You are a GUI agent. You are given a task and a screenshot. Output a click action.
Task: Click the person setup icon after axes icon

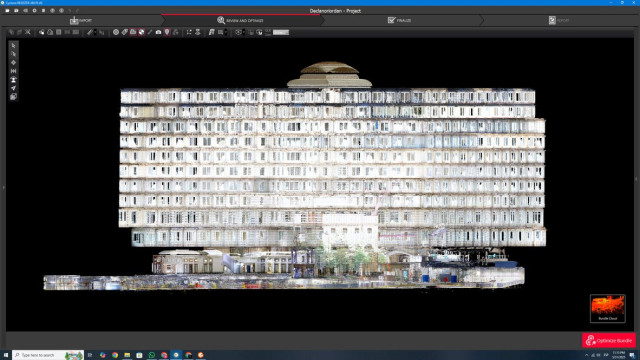coord(198,32)
